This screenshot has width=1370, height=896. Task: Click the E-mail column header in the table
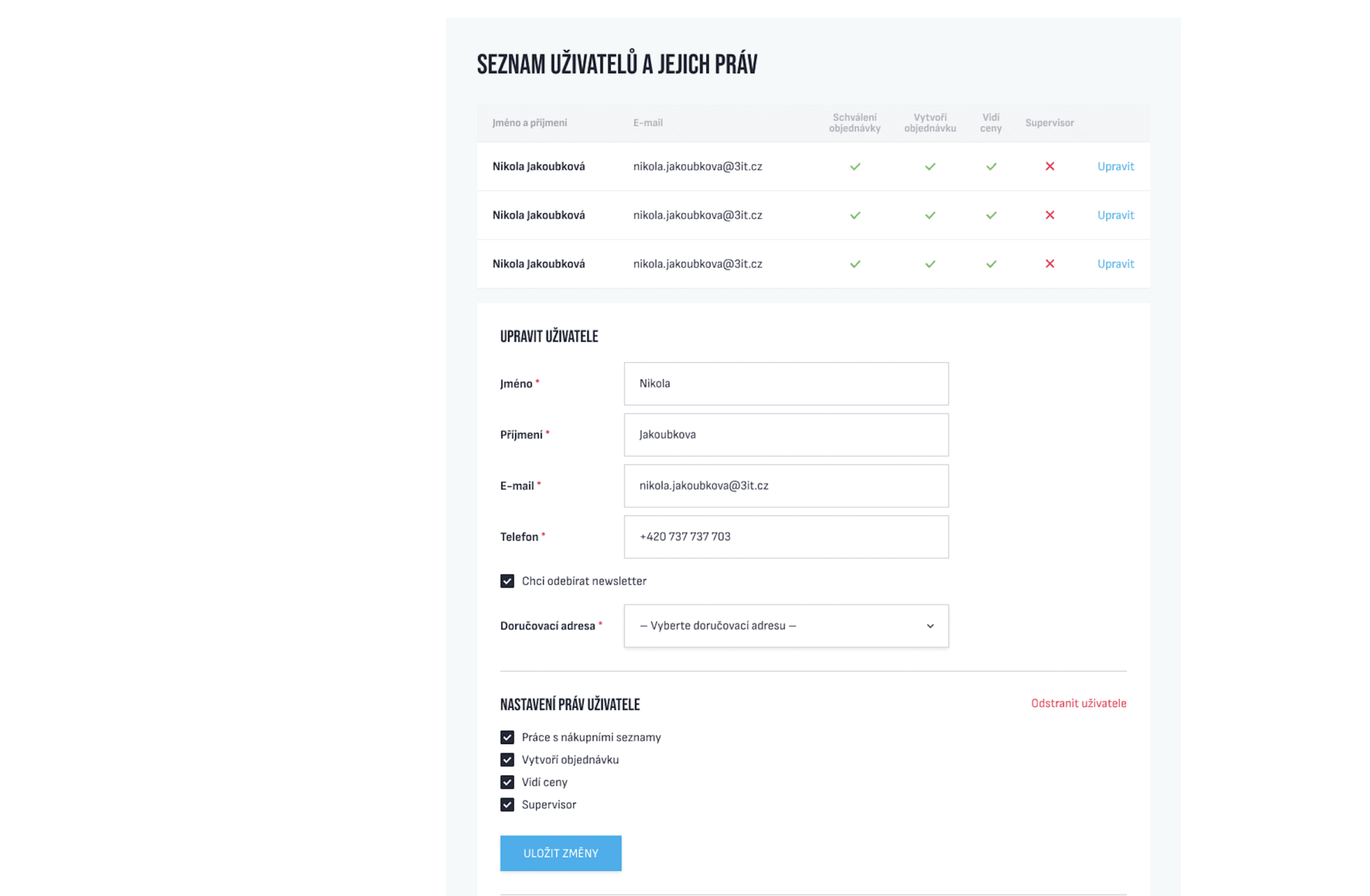(648, 123)
